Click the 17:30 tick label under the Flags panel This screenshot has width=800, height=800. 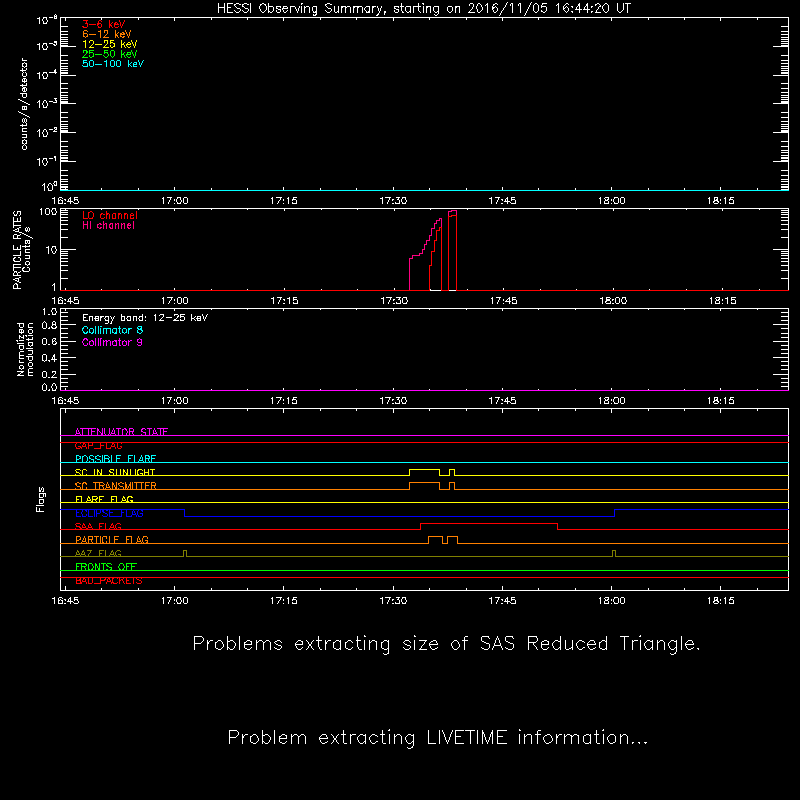[x=393, y=601]
